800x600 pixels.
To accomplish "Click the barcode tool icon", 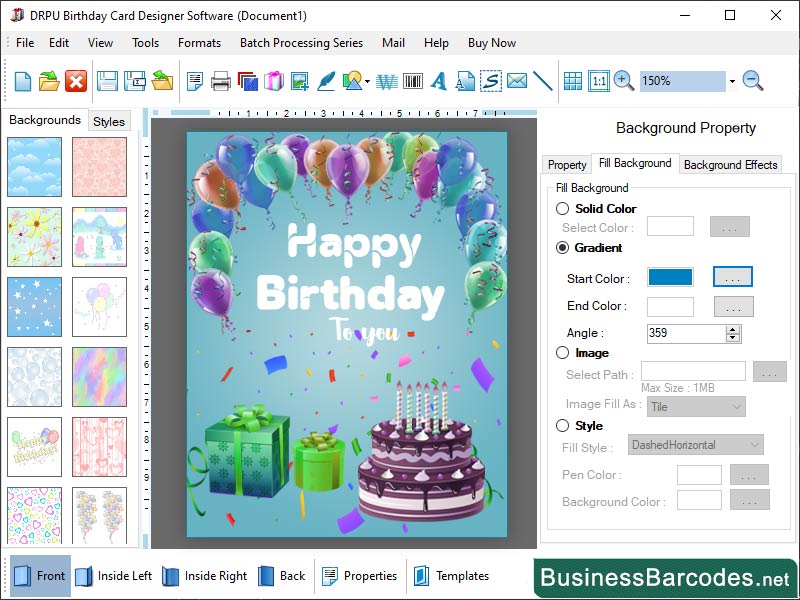I will click(412, 81).
